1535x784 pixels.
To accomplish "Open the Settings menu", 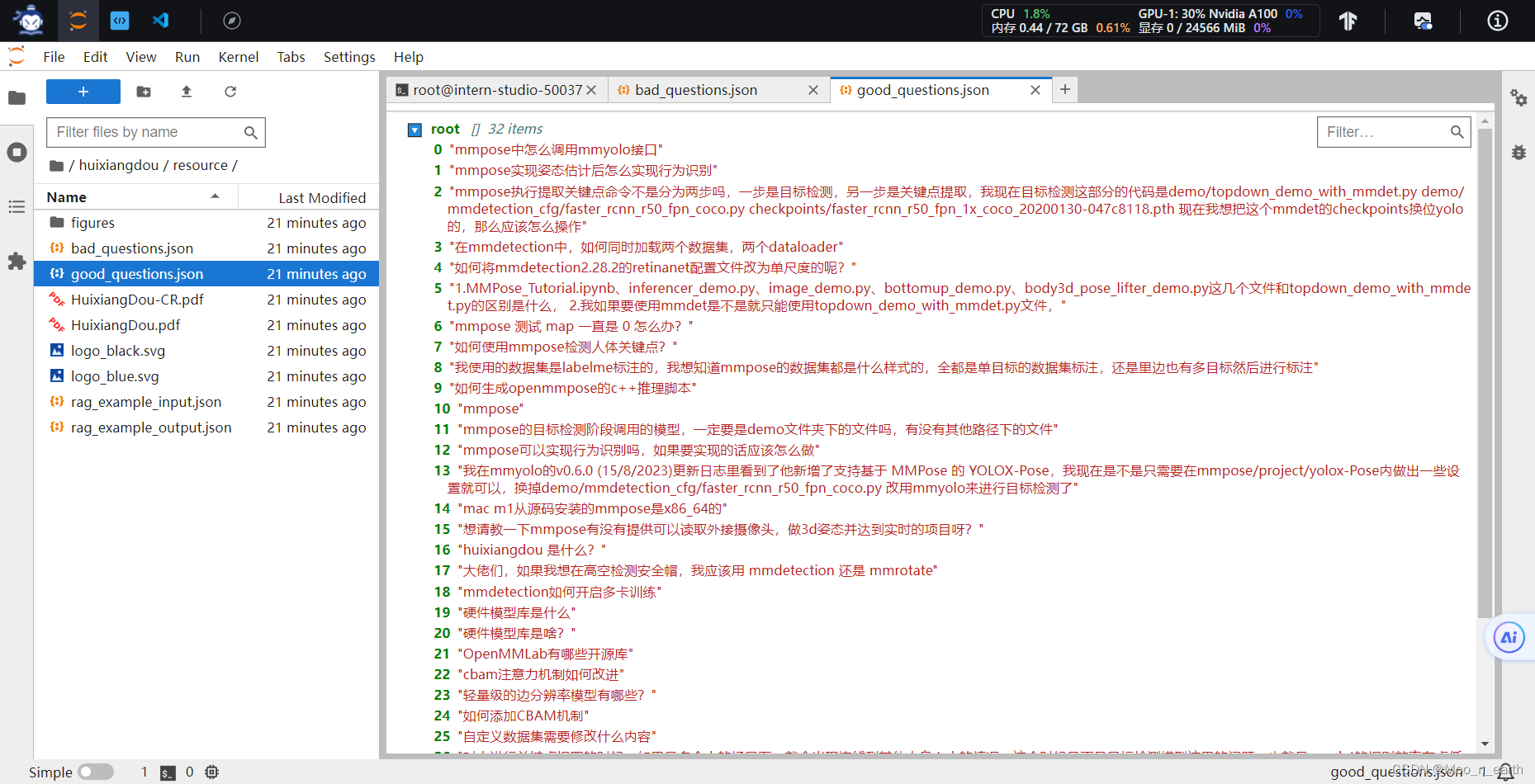I will tap(349, 57).
